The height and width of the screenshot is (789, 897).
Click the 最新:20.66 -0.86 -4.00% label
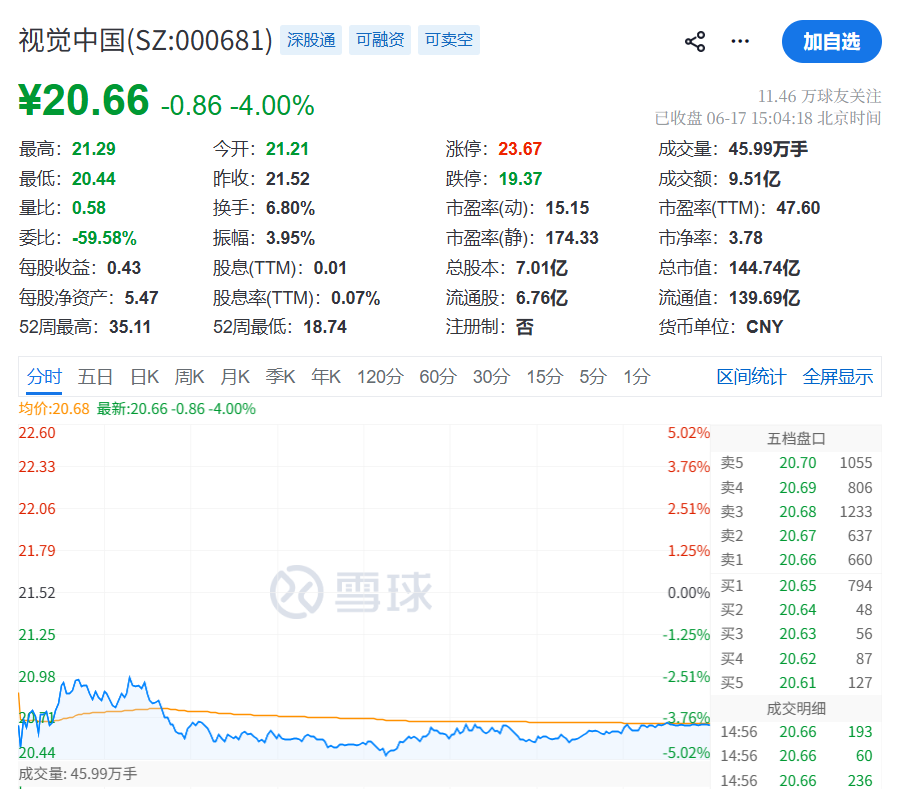coord(176,409)
